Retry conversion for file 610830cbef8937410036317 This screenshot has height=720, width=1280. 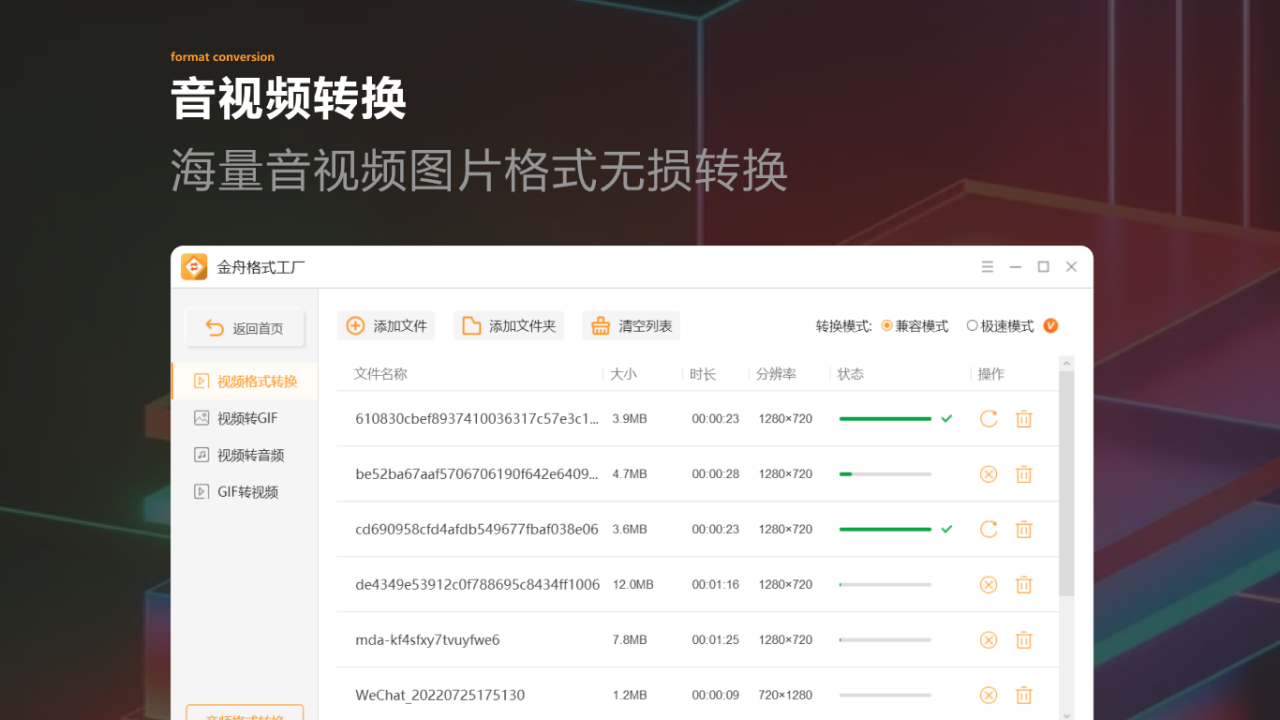point(988,418)
